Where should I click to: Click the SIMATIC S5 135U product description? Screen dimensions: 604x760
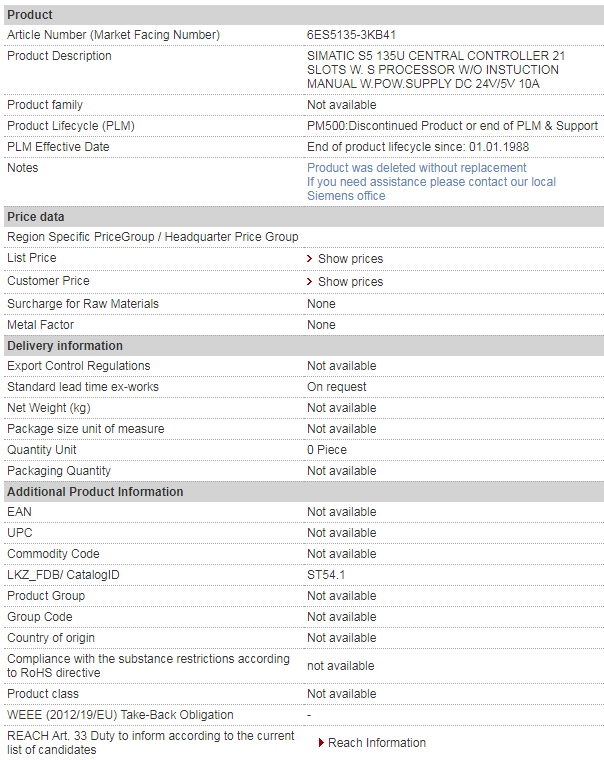pyautogui.click(x=436, y=70)
